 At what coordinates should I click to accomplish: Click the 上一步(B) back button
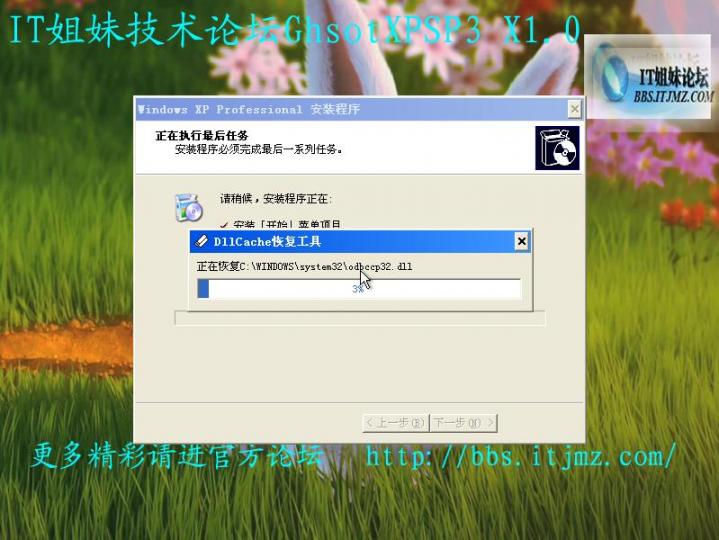[395, 422]
